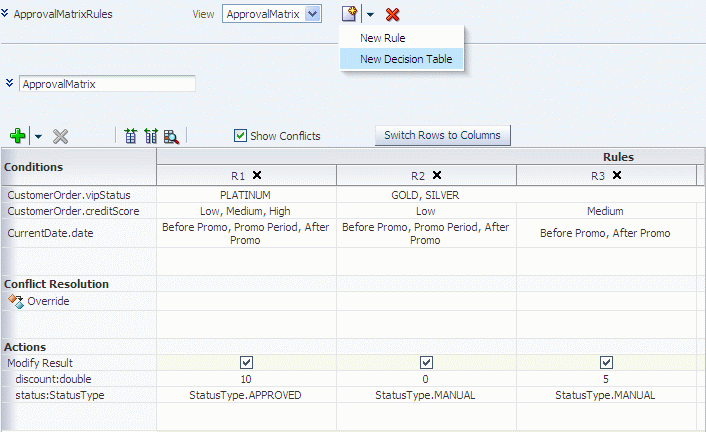Image resolution: width=706 pixels, height=432 pixels.
Task: Edit the ApprovalMatrix name field
Action: pyautogui.click(x=107, y=84)
